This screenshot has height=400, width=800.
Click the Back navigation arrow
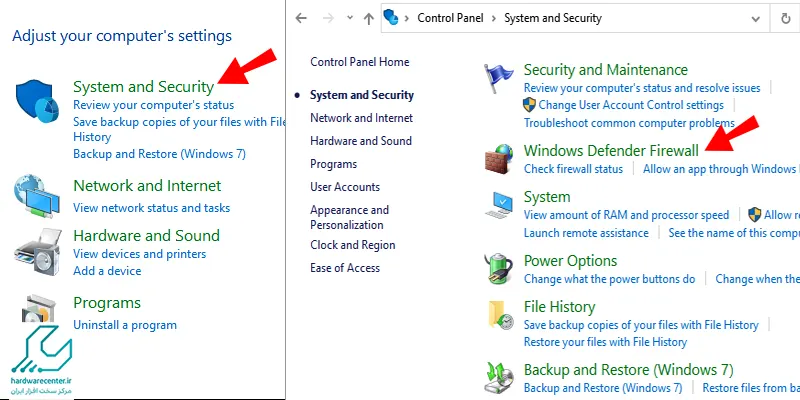click(302, 18)
